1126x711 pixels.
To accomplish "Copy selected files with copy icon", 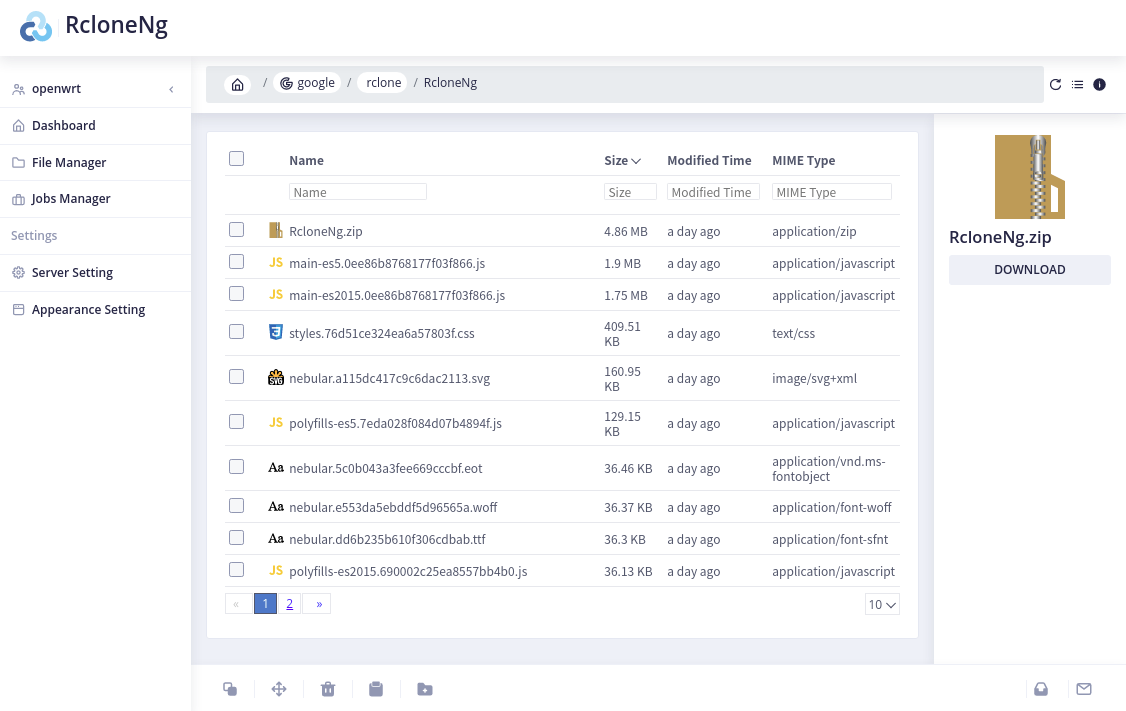I will click(230, 689).
